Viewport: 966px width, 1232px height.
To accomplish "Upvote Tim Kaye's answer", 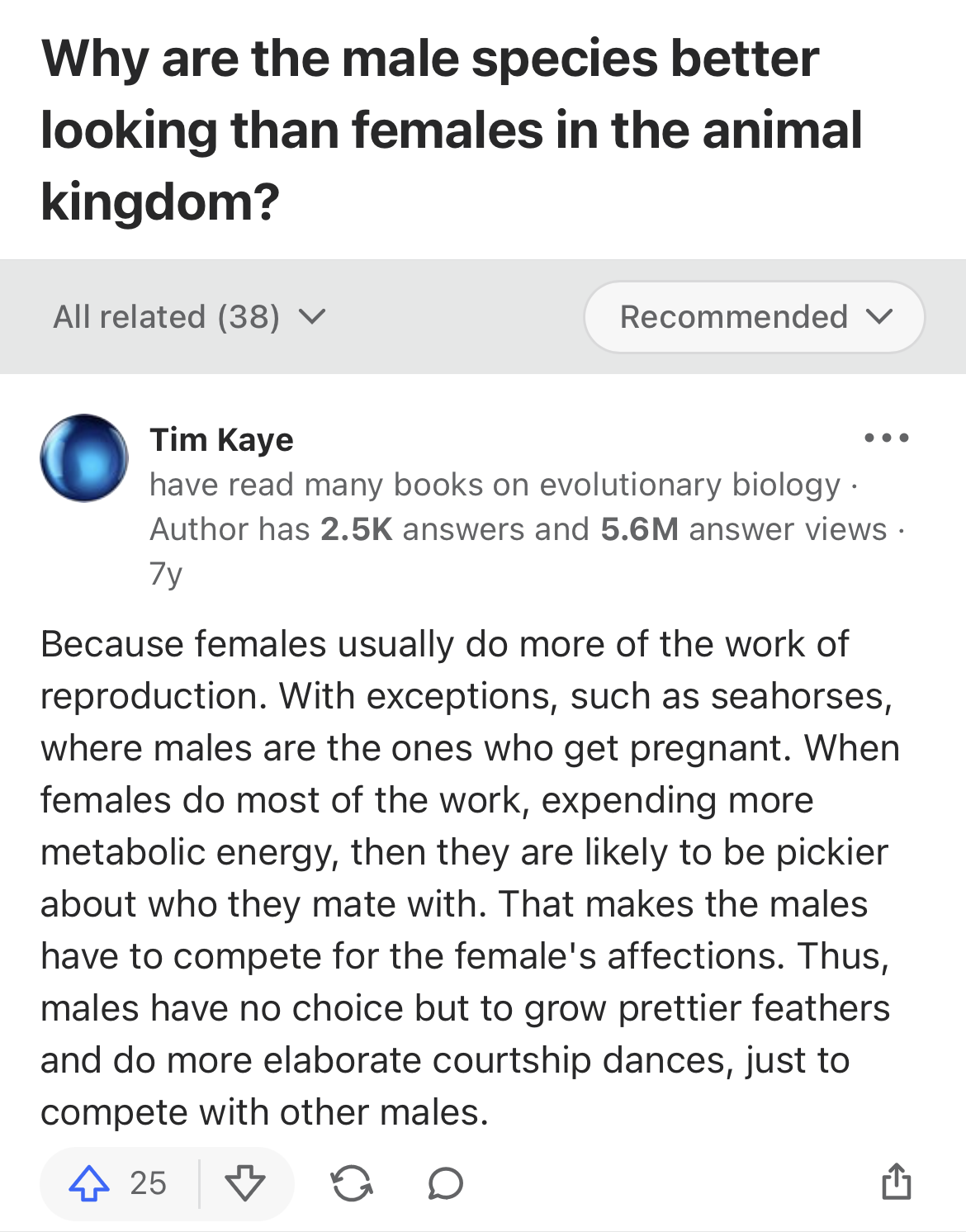I will (x=89, y=1183).
